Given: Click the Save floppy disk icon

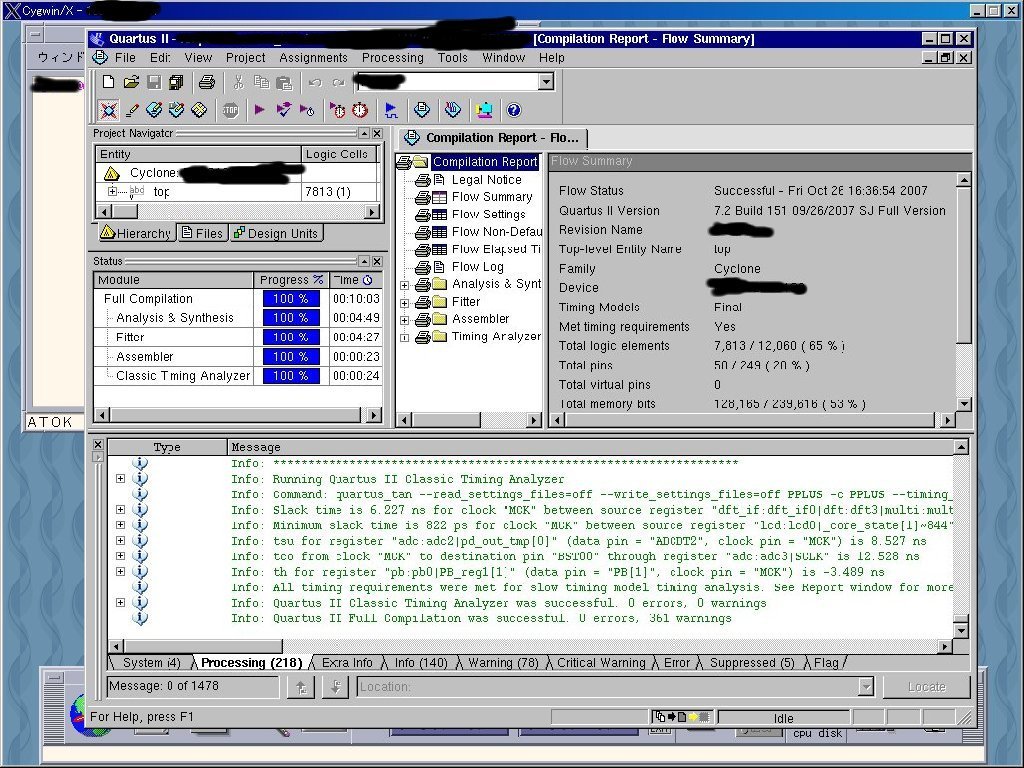Looking at the screenshot, I should (x=154, y=82).
